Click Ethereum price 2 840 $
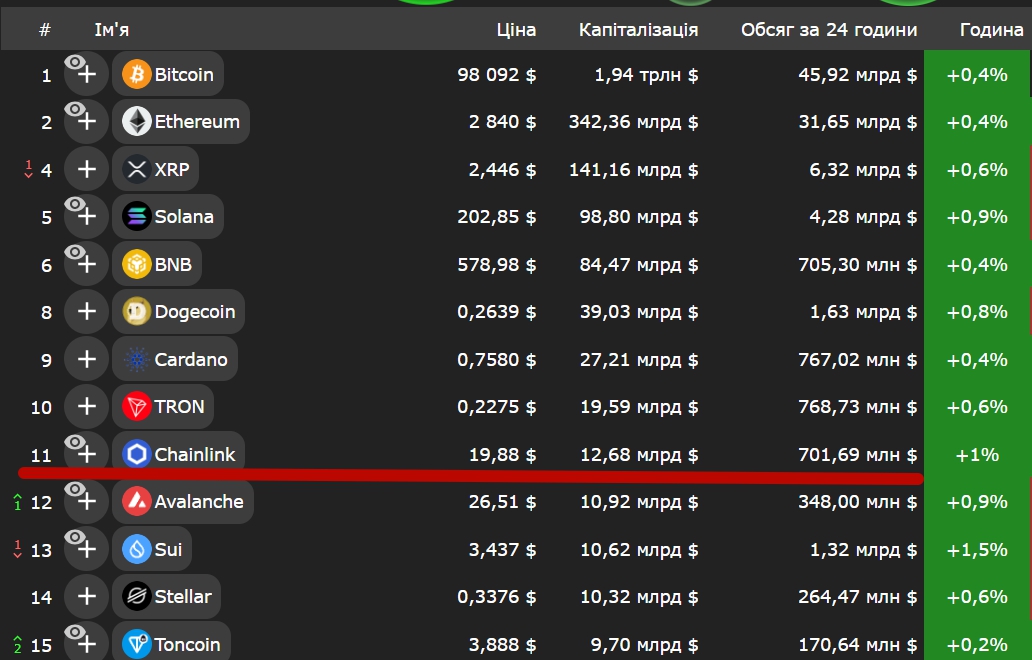 coord(502,122)
